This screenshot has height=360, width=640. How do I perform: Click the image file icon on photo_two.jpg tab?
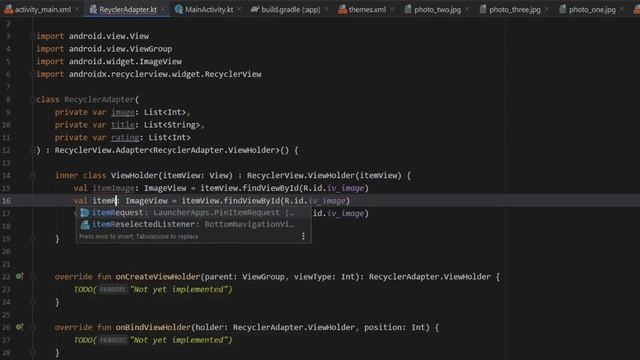tap(408, 9)
